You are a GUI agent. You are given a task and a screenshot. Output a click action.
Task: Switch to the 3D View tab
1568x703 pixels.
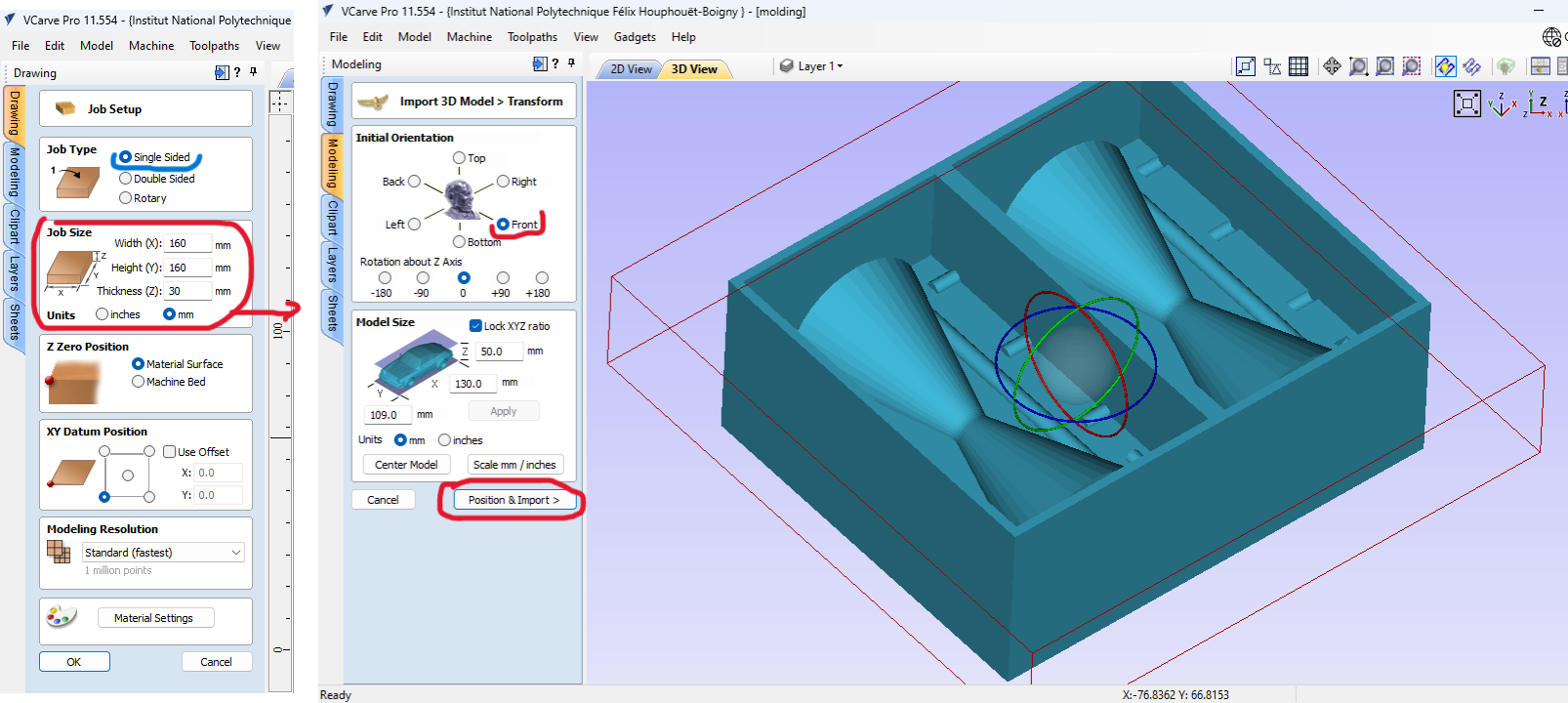[694, 69]
